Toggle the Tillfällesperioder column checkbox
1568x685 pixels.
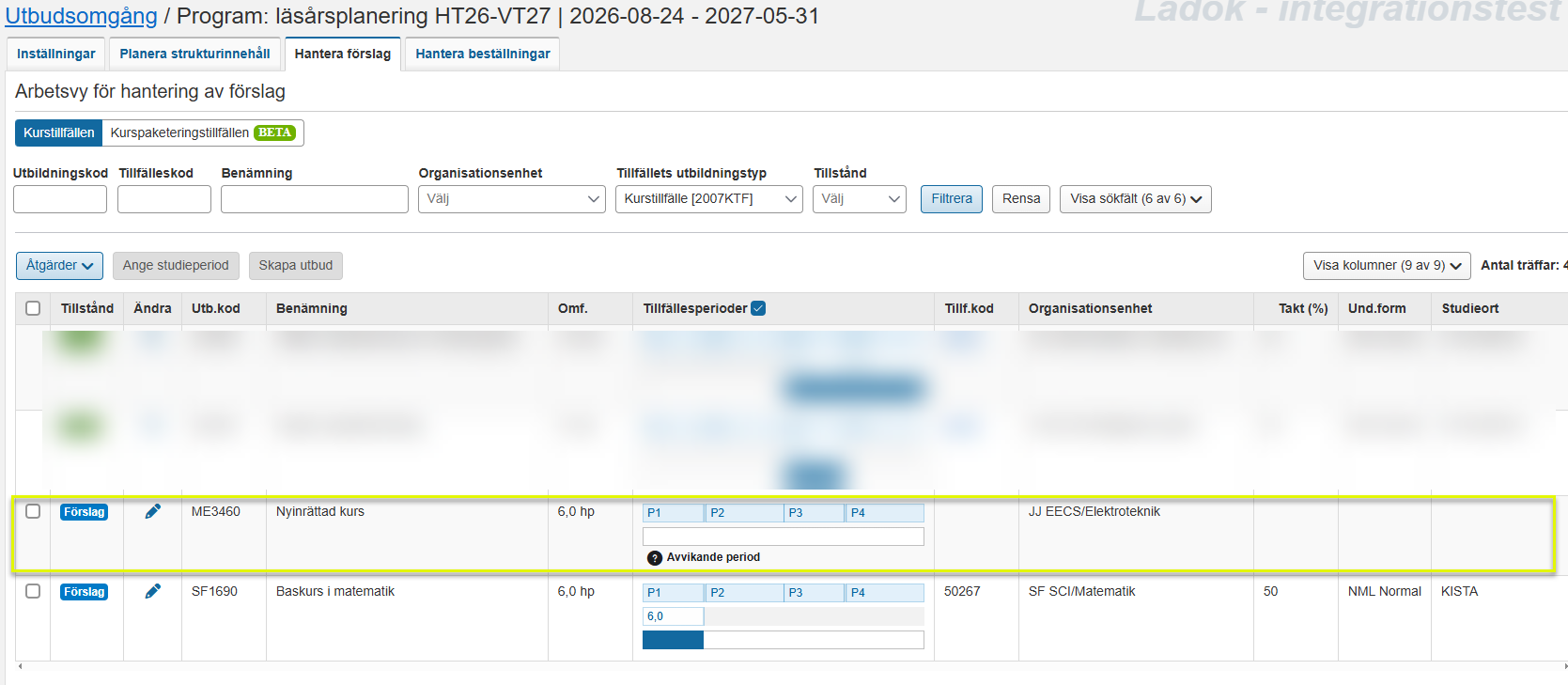tap(758, 308)
